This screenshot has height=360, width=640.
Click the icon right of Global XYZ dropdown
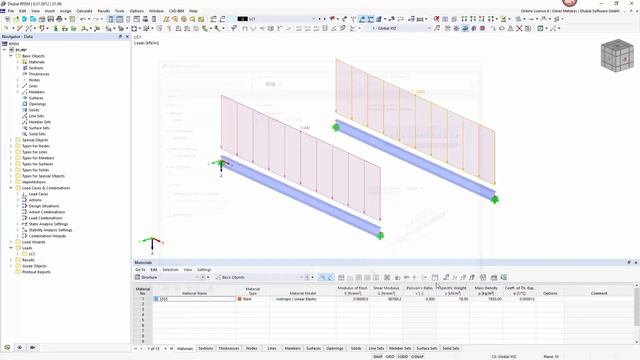tap(437, 29)
